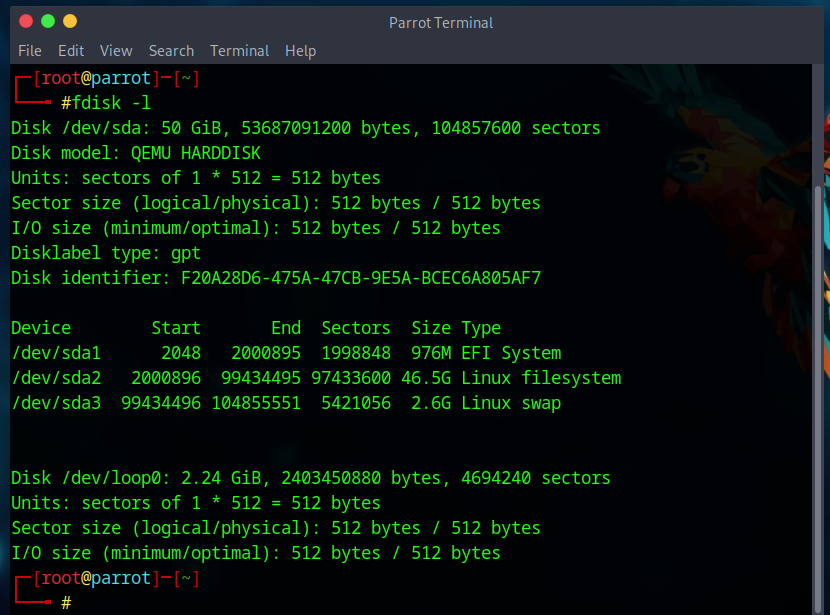Open the Edit menu
Viewport: 830px width, 615px height.
point(71,50)
